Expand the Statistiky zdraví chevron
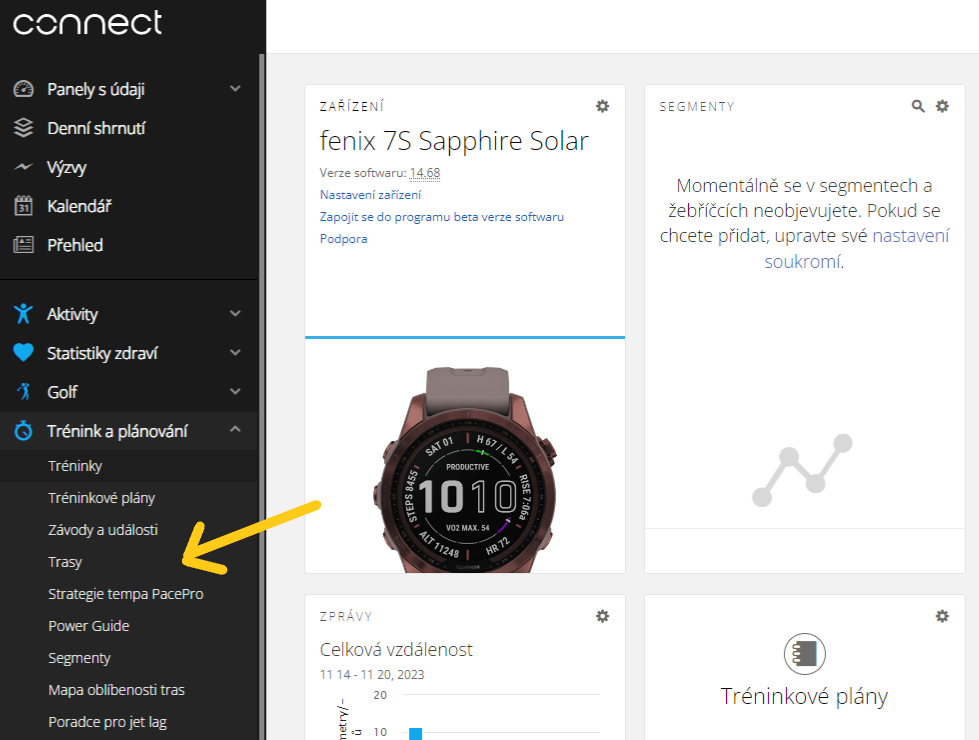Viewport: 979px width, 740px height. [x=235, y=353]
